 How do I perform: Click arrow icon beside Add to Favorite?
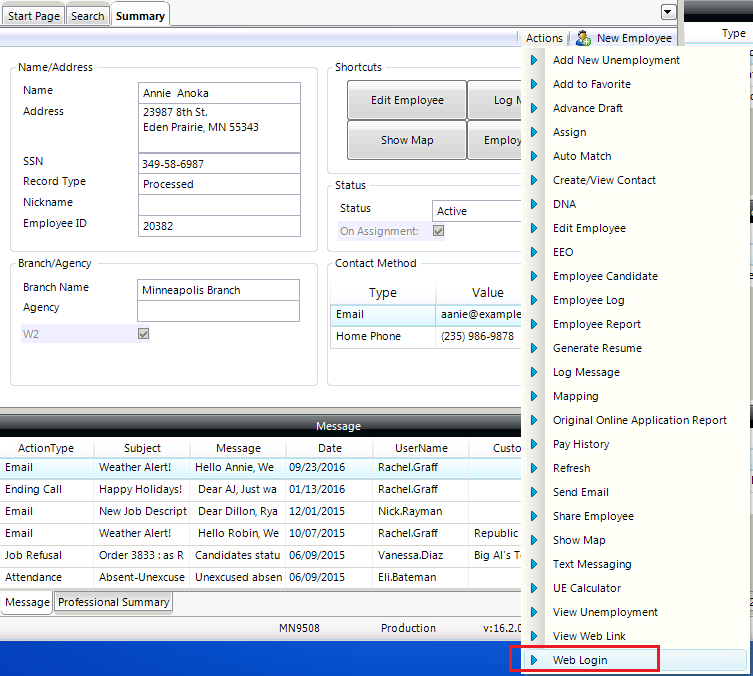point(534,84)
